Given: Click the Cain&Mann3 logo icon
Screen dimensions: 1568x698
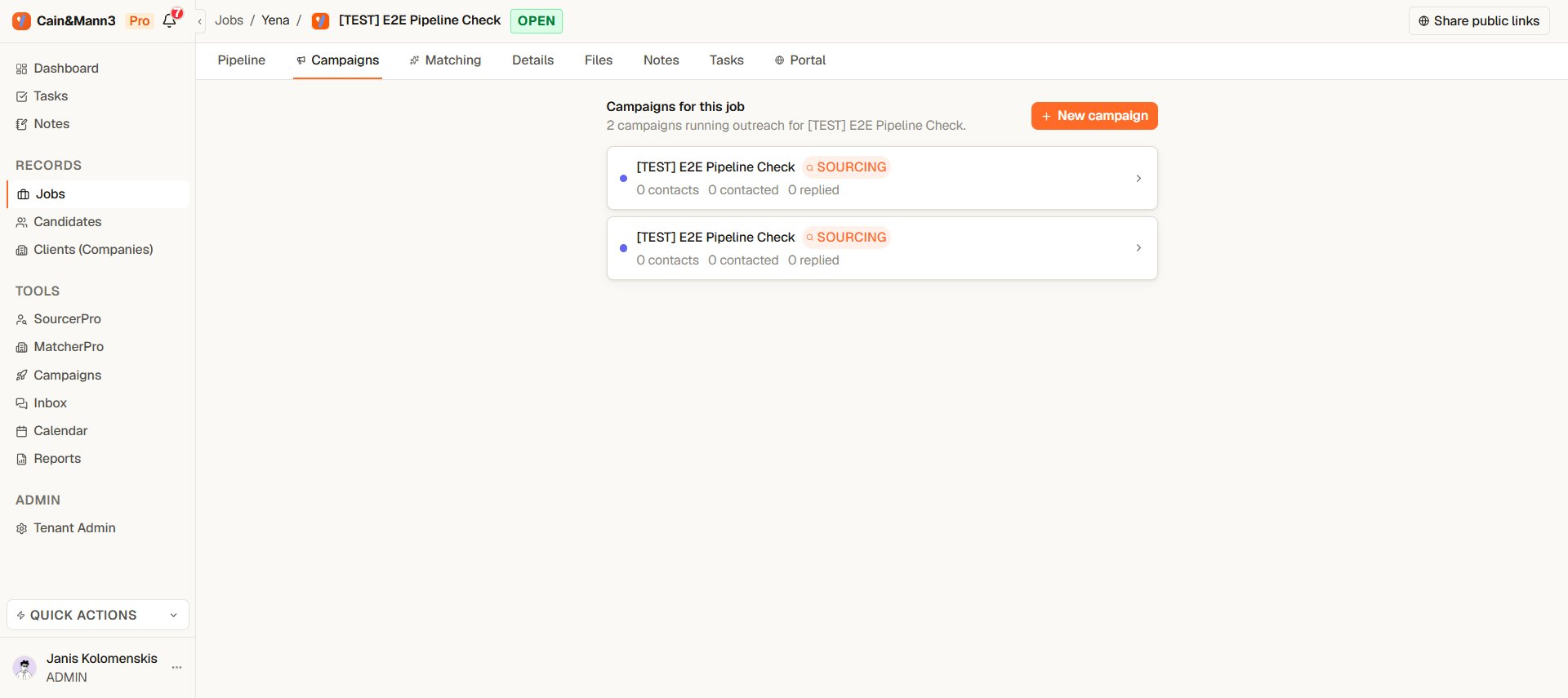Looking at the screenshot, I should 21,20.
